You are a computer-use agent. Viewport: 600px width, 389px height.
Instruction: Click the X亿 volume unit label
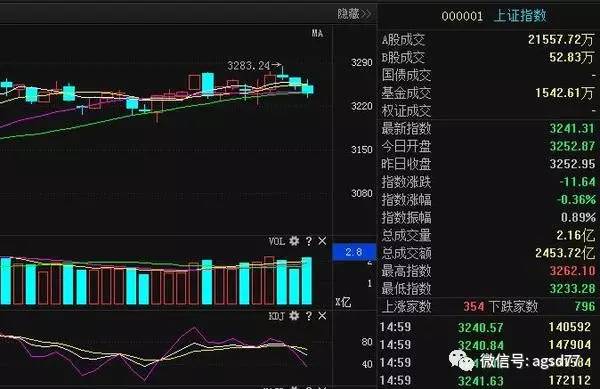coord(343,303)
